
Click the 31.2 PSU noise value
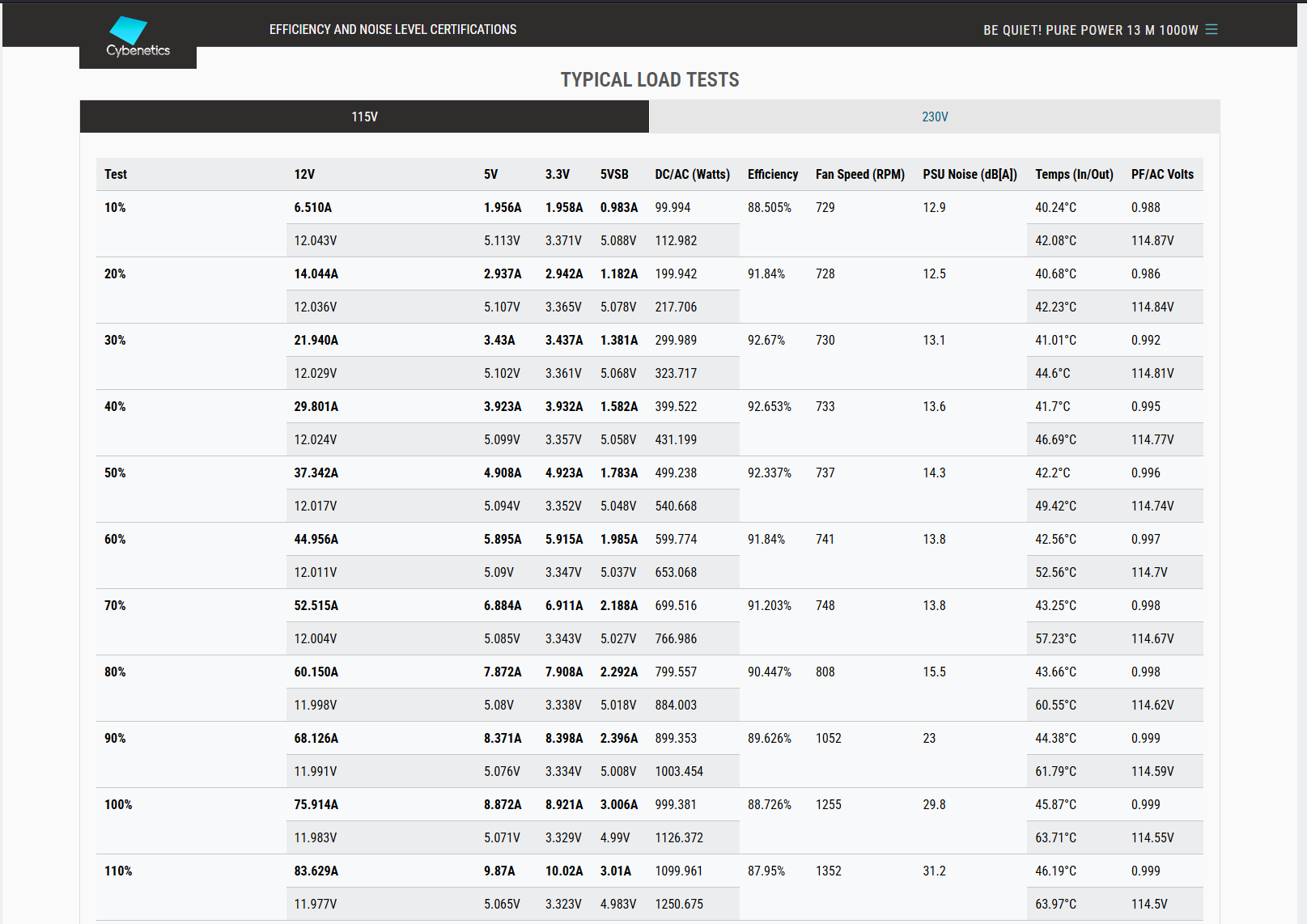click(x=935, y=871)
